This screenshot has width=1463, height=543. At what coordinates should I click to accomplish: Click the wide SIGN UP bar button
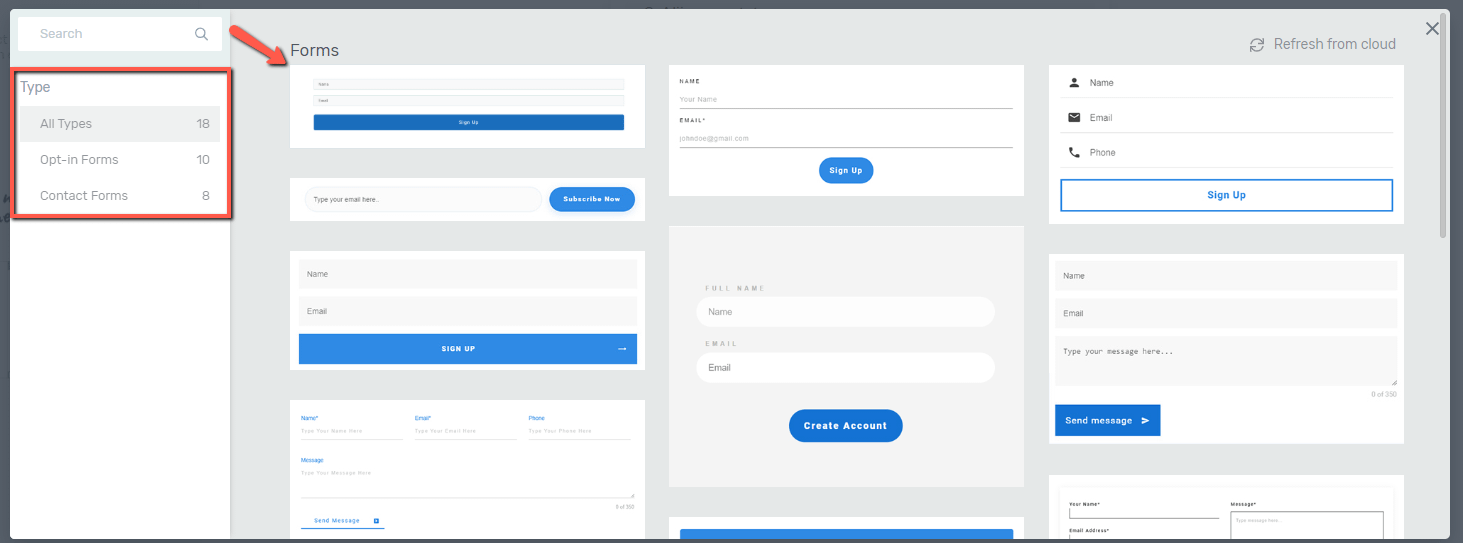(x=468, y=349)
